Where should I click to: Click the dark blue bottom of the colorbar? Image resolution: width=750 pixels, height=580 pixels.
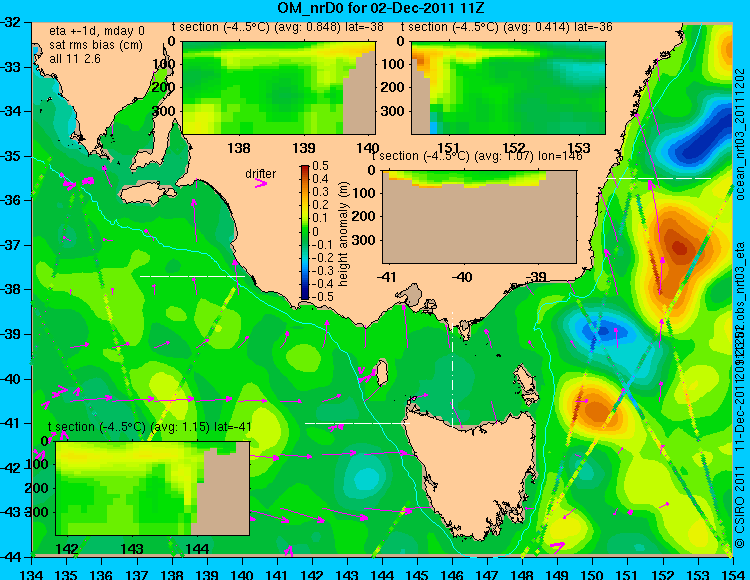(305, 295)
